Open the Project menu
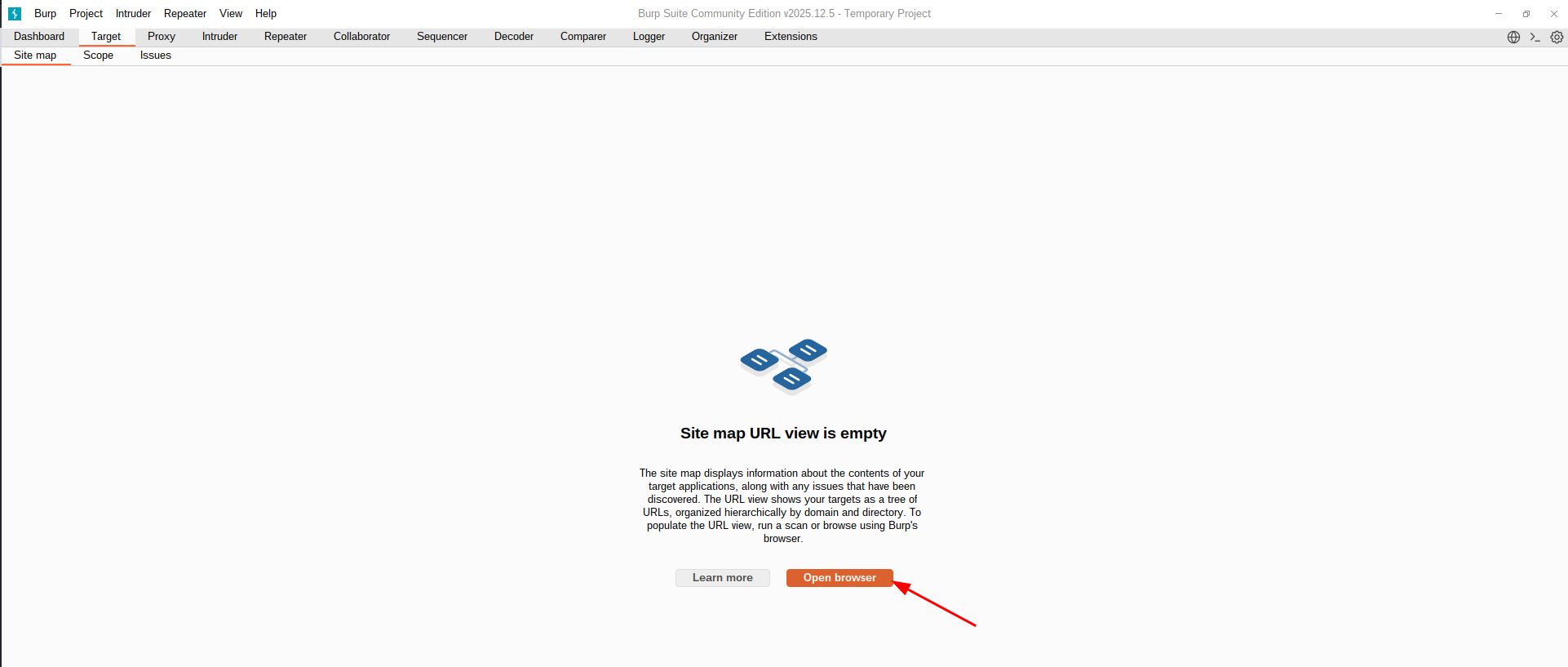Viewport: 1568px width, 667px height. click(x=86, y=14)
